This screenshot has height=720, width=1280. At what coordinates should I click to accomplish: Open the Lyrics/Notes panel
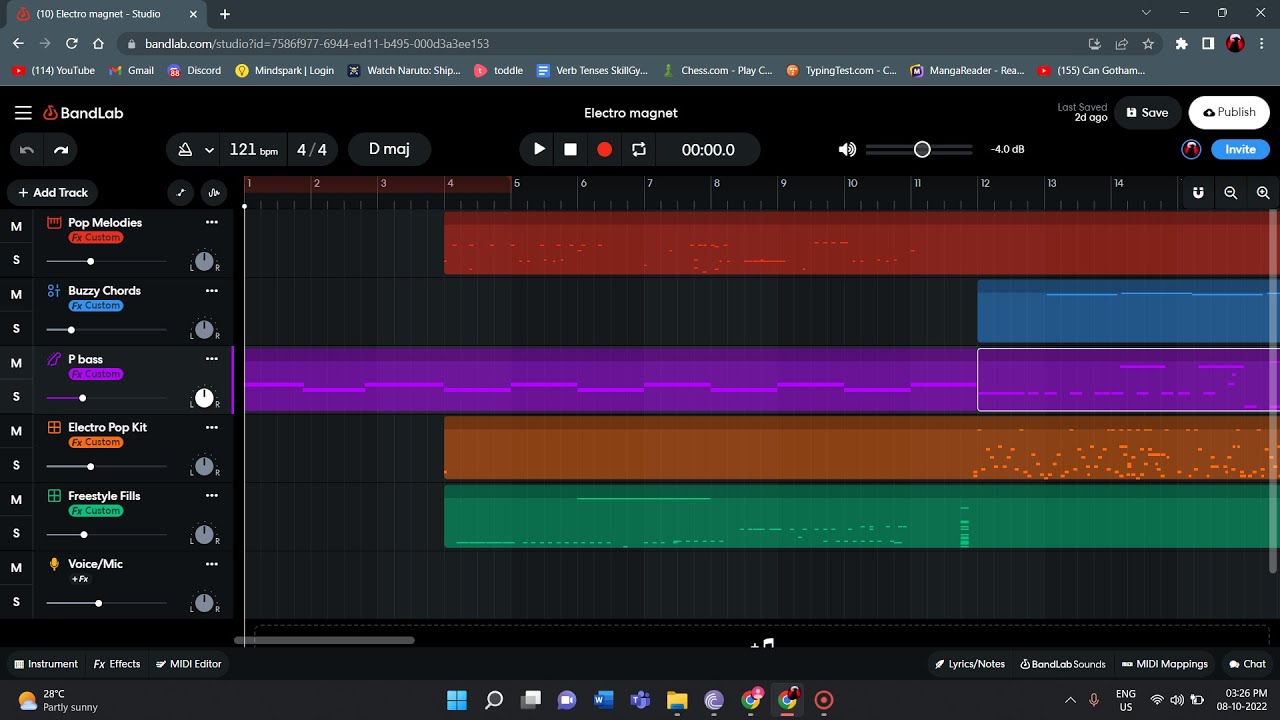click(x=970, y=664)
